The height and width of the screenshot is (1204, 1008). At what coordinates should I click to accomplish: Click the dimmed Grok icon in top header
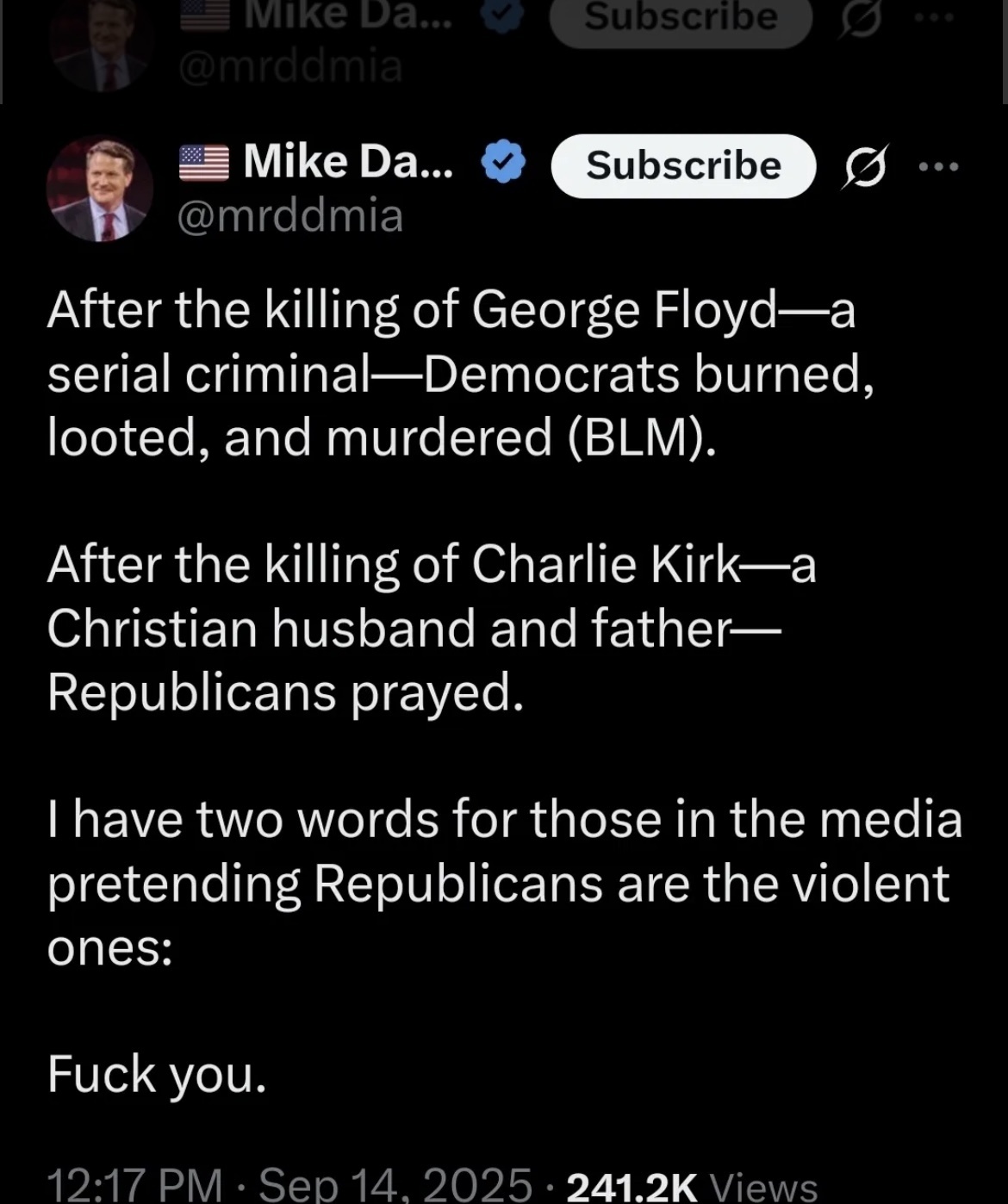pos(860,19)
